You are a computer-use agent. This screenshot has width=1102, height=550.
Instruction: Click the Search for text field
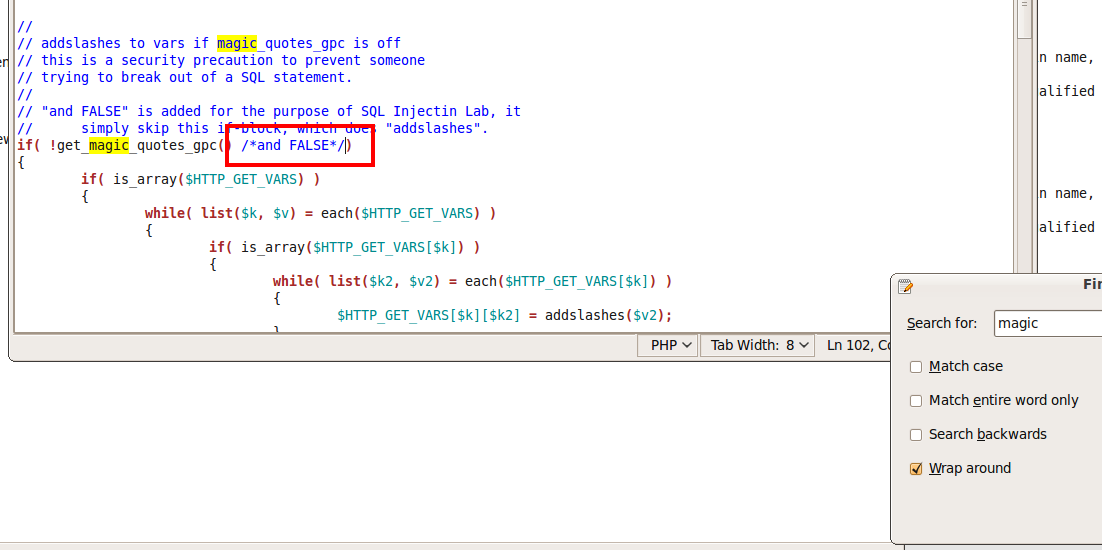(1047, 323)
